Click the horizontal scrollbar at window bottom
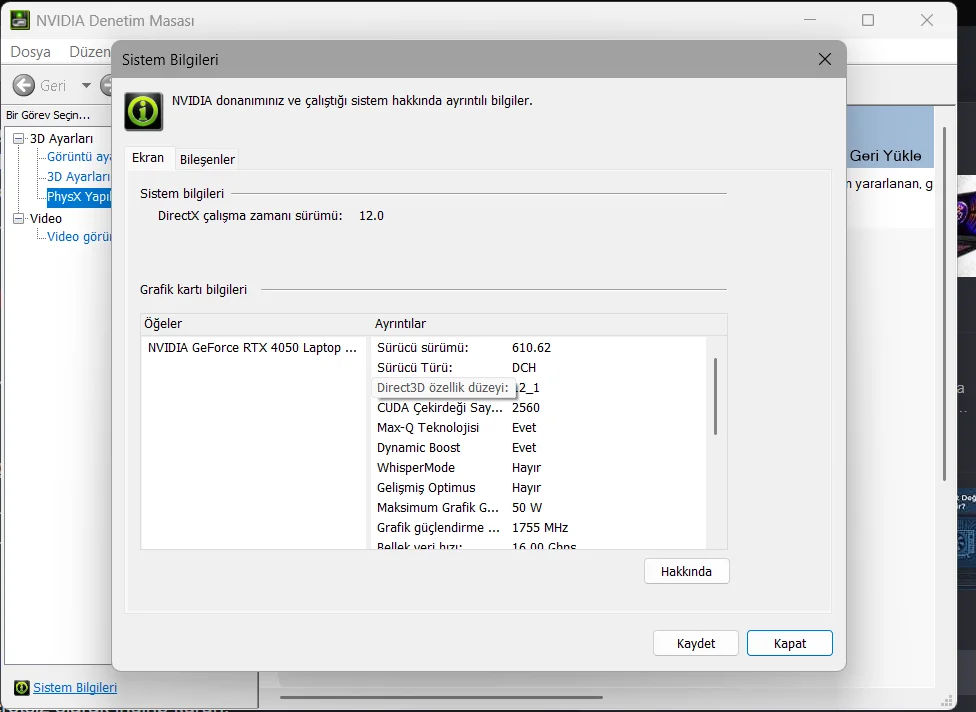Viewport: 976px width, 712px height. (x=441, y=697)
